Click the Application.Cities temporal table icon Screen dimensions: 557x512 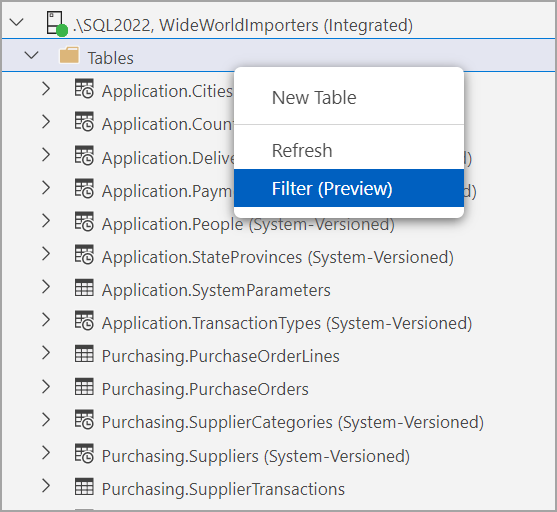(x=84, y=88)
